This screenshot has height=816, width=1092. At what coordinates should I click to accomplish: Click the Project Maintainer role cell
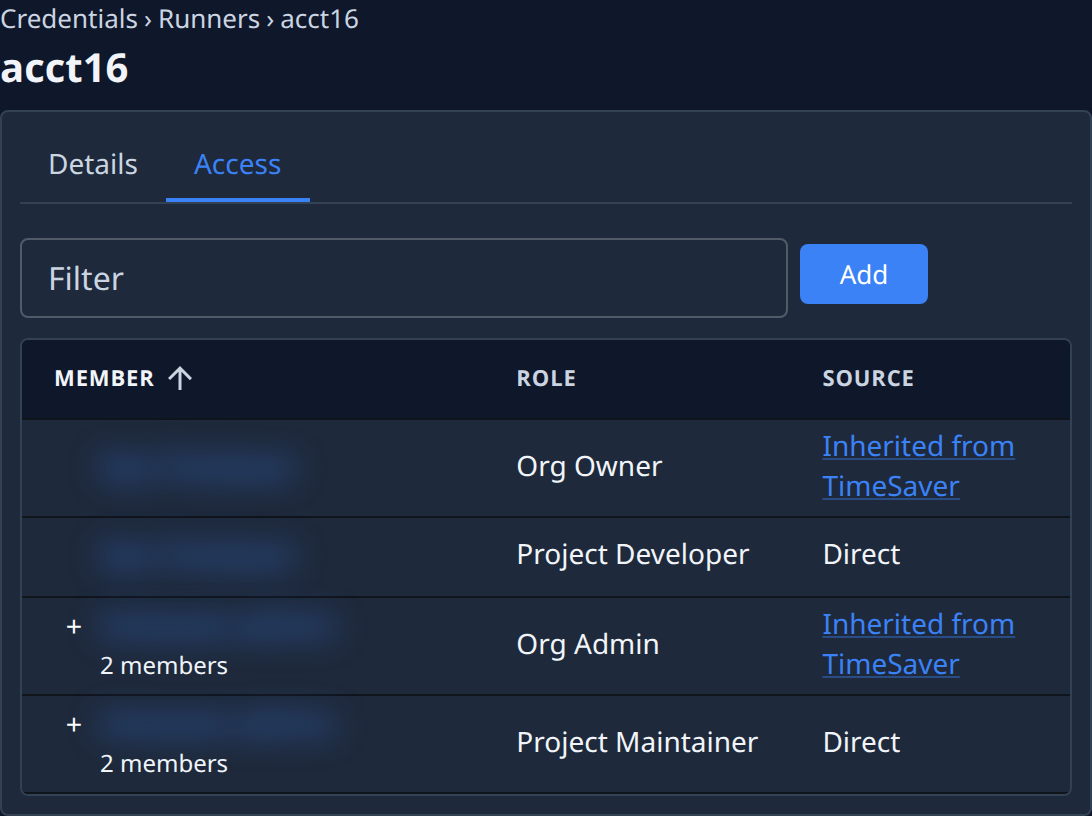[x=637, y=742]
